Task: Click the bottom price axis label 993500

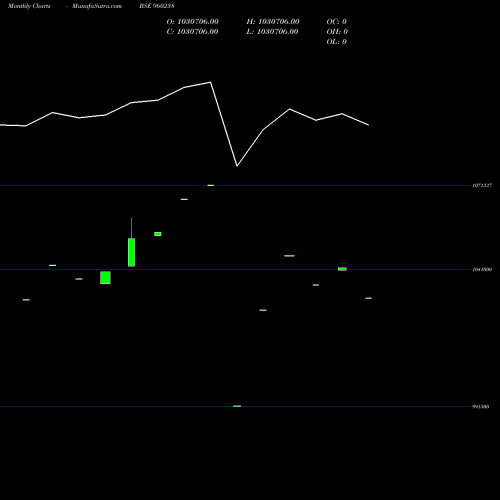Action: click(481, 407)
